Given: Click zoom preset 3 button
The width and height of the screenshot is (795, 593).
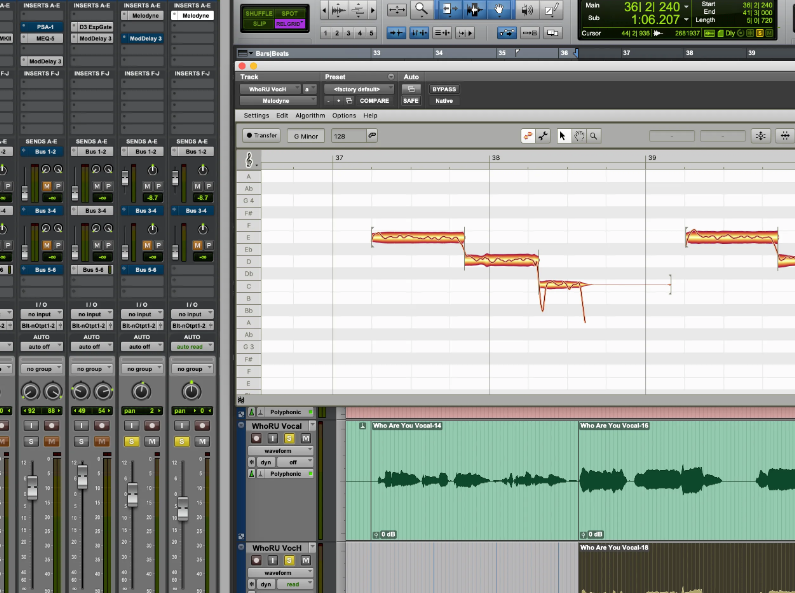Looking at the screenshot, I should pyautogui.click(x=348, y=33).
